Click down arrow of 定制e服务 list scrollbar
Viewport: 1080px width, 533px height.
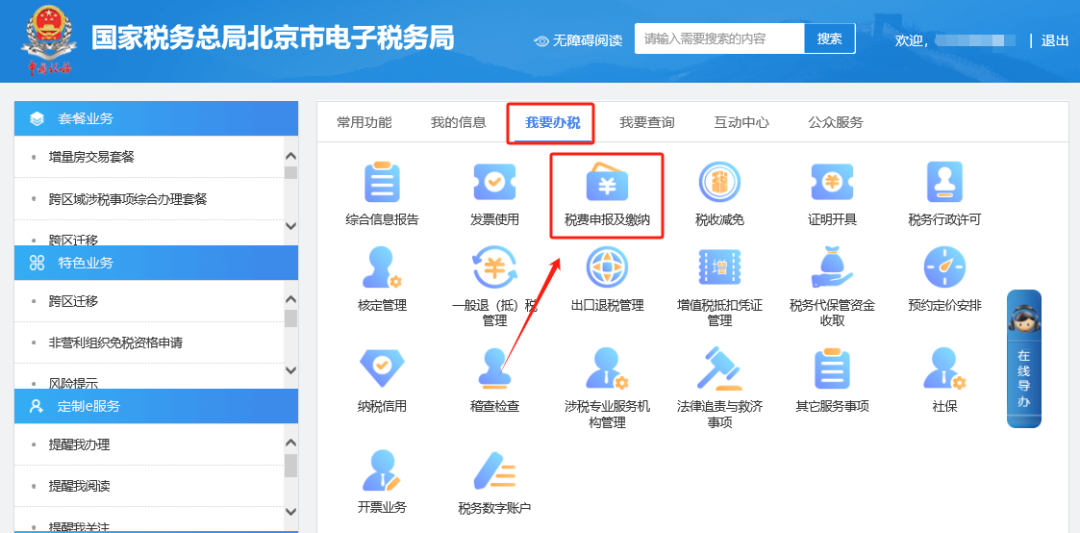pyautogui.click(x=291, y=512)
